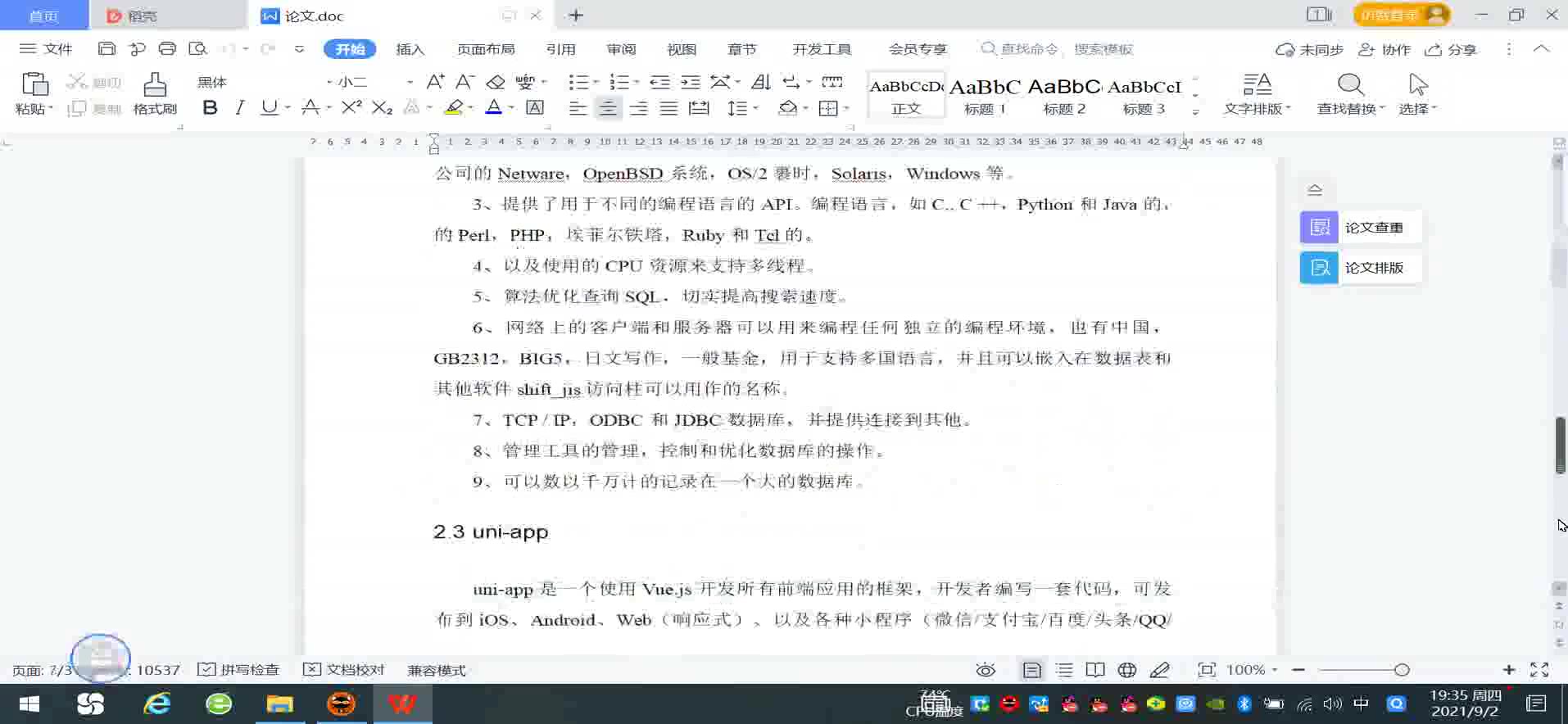This screenshot has height=724, width=1568.
Task: Open the 论文查重 panel button
Action: point(1360,228)
